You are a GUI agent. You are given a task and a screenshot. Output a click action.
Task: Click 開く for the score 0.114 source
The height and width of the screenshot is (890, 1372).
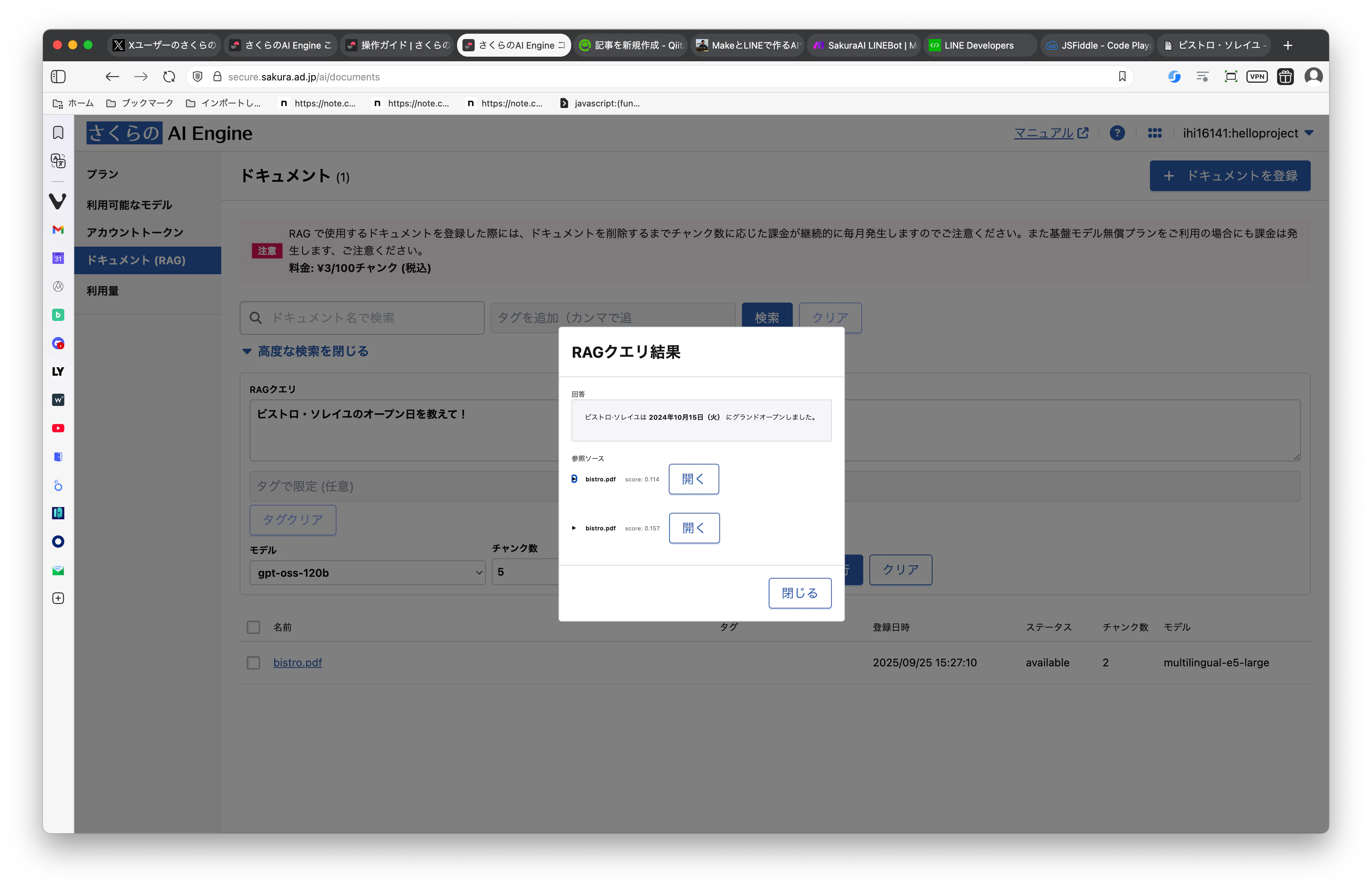point(694,479)
